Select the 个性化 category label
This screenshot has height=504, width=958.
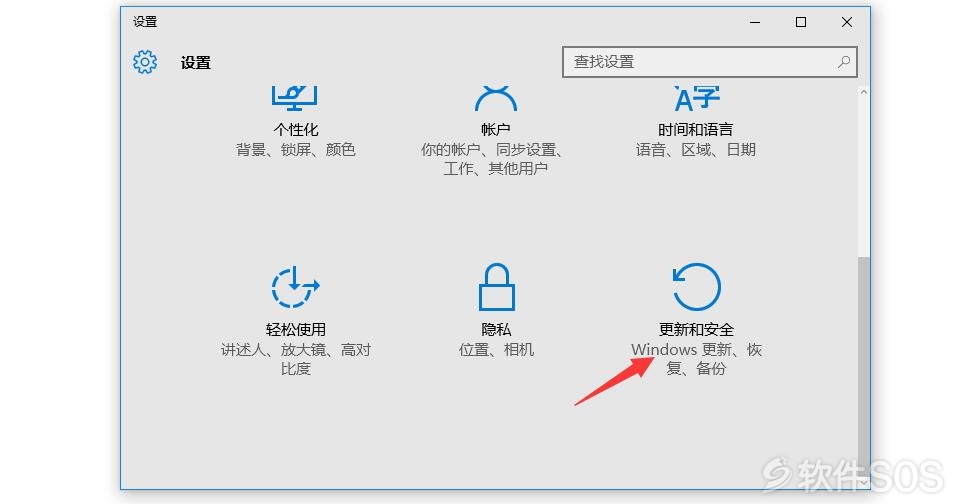tap(296, 130)
